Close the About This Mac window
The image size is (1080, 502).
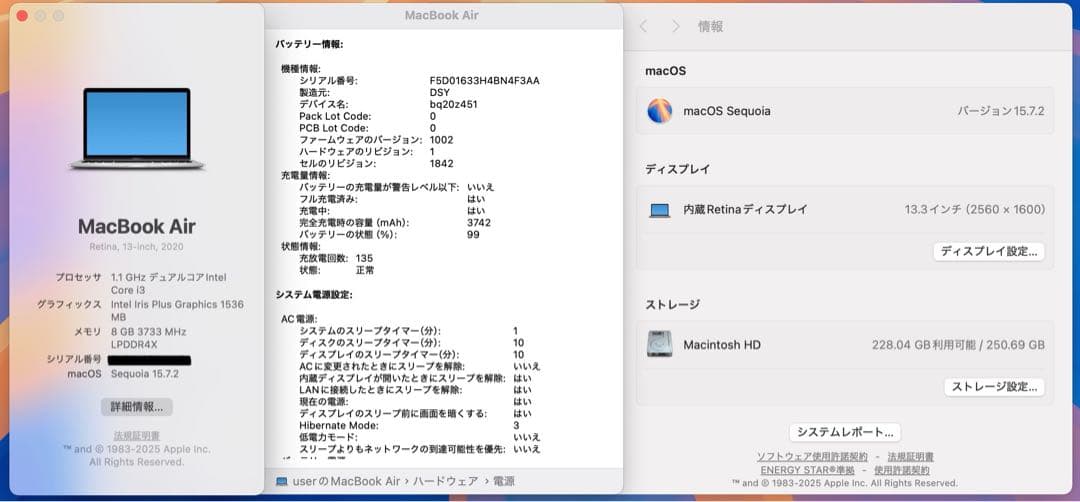tap(22, 15)
